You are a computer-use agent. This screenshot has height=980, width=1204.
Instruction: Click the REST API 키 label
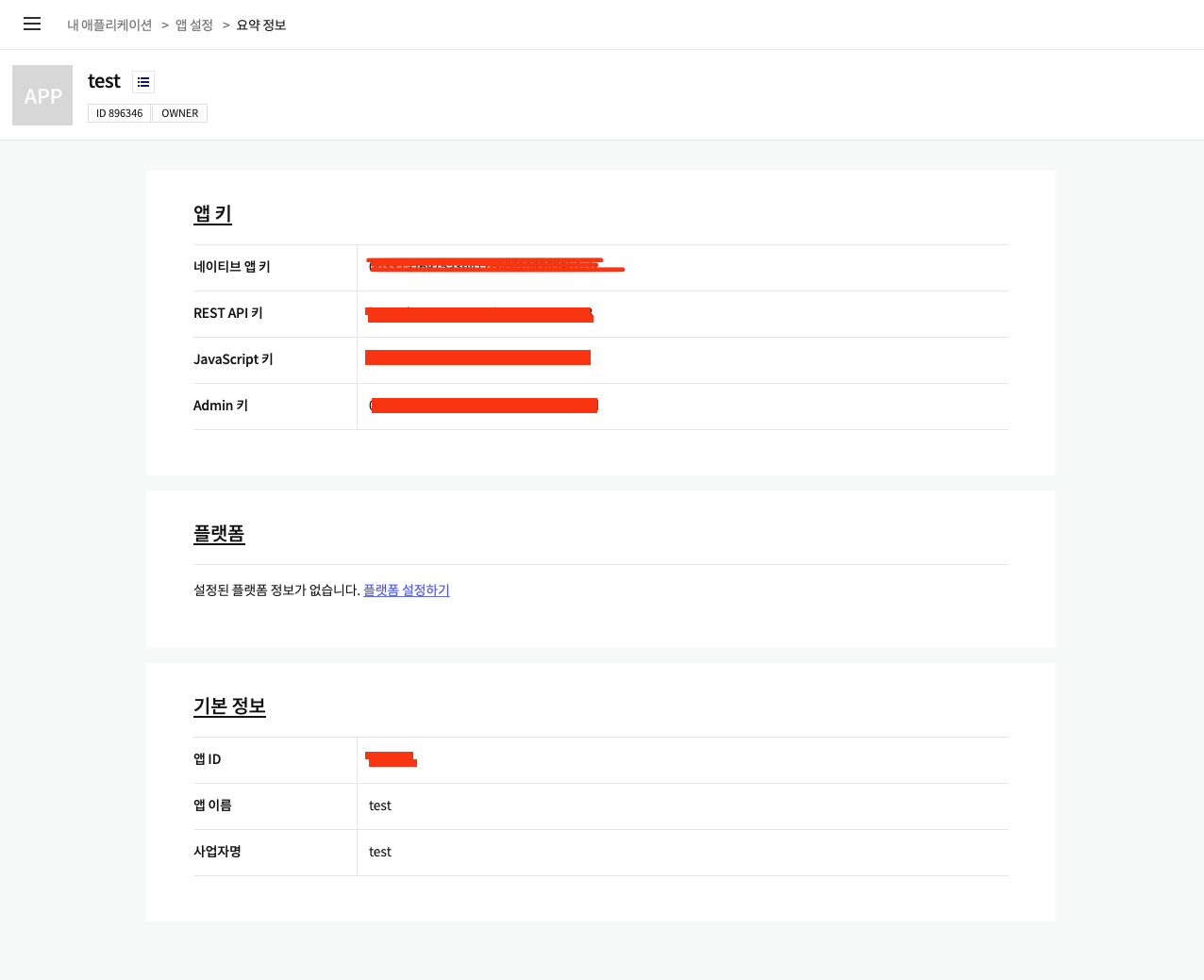228,313
